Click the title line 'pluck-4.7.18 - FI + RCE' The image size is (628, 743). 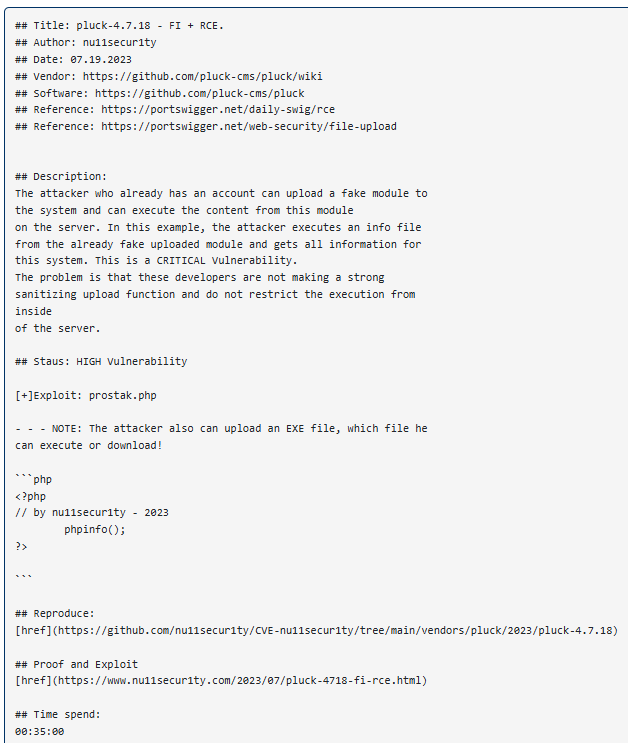[x=150, y=25]
